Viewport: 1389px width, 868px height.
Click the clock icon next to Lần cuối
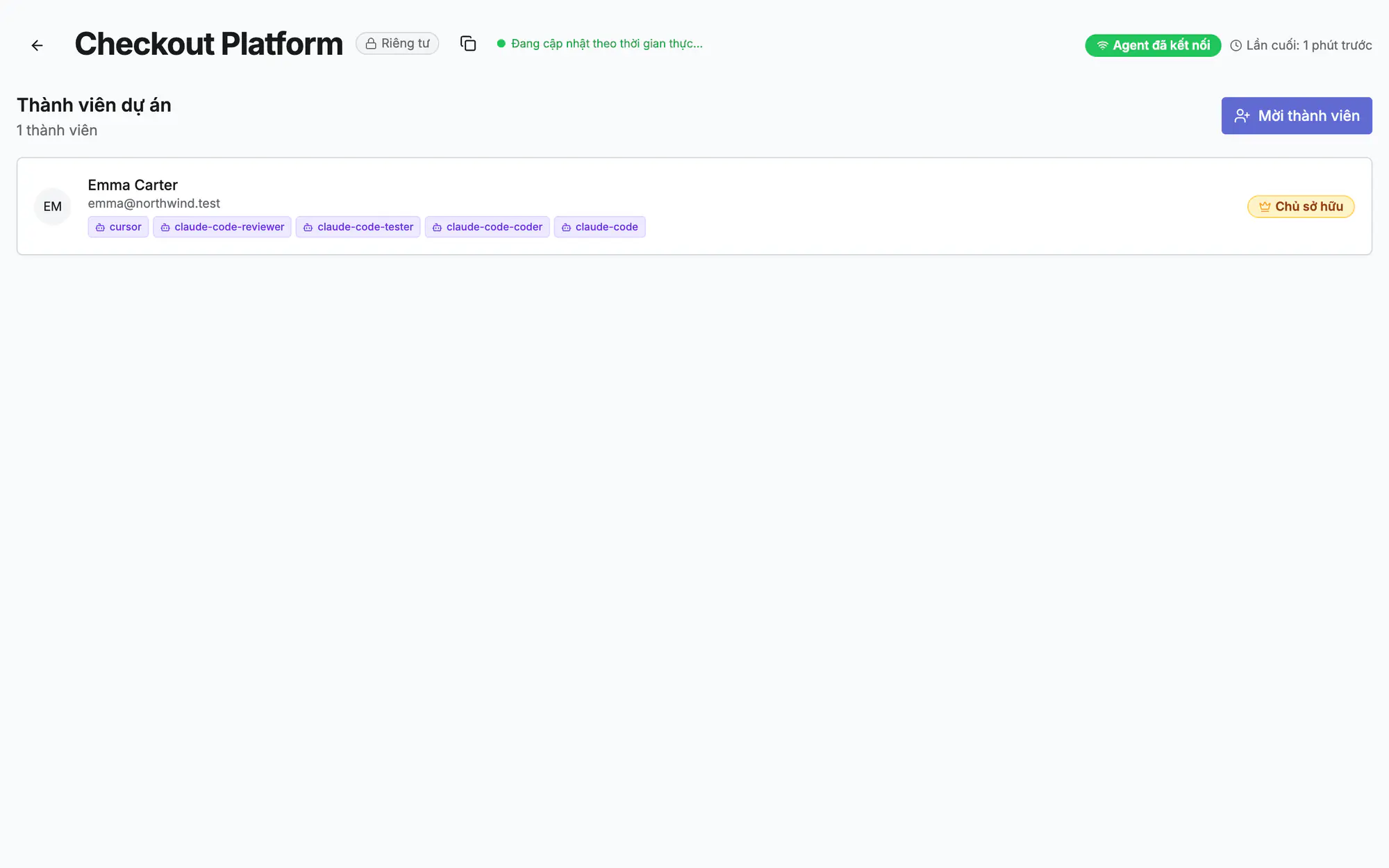[x=1236, y=46]
